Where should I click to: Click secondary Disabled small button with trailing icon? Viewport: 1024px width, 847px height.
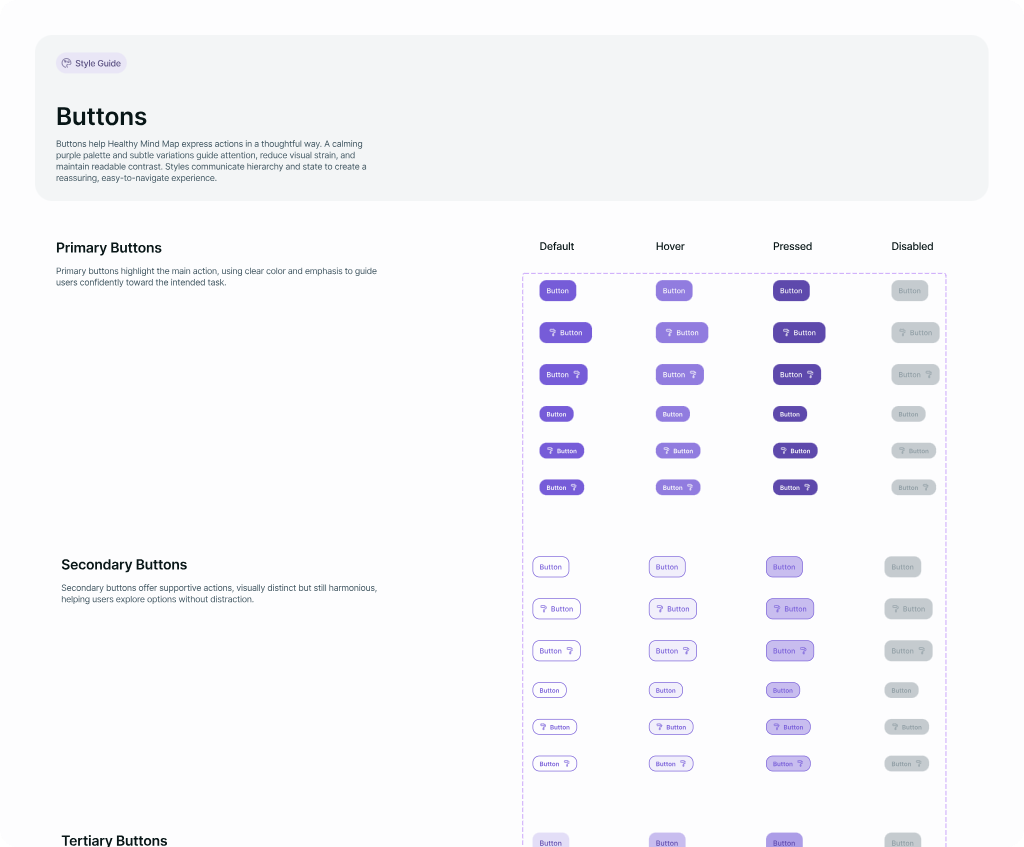906,763
